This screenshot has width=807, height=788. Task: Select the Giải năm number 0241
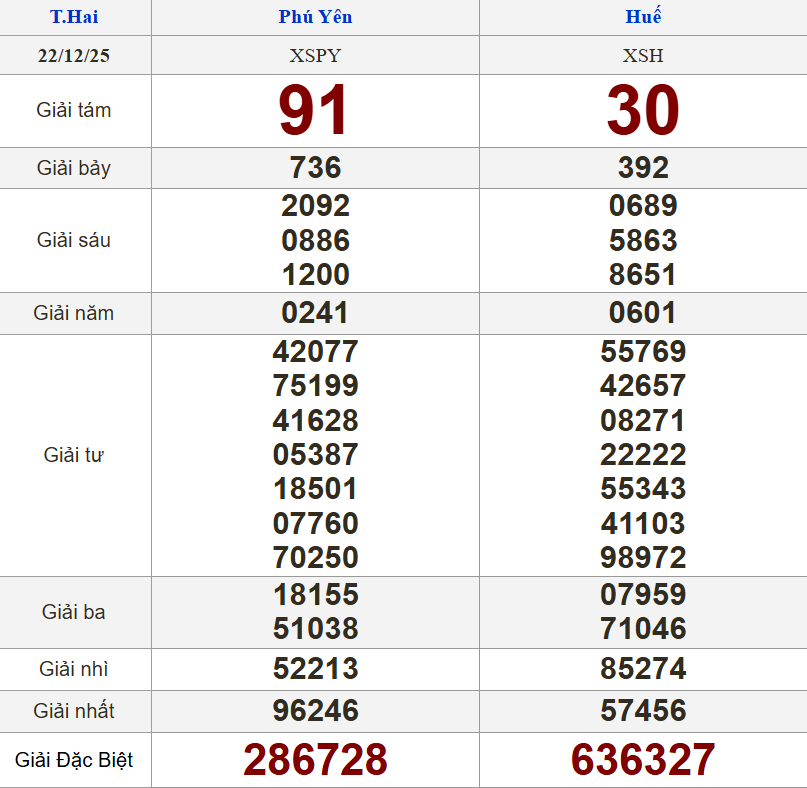click(315, 313)
